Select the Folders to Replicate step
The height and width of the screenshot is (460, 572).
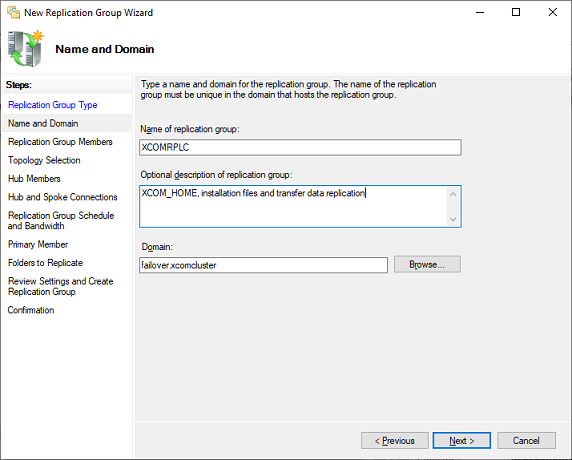[45, 263]
